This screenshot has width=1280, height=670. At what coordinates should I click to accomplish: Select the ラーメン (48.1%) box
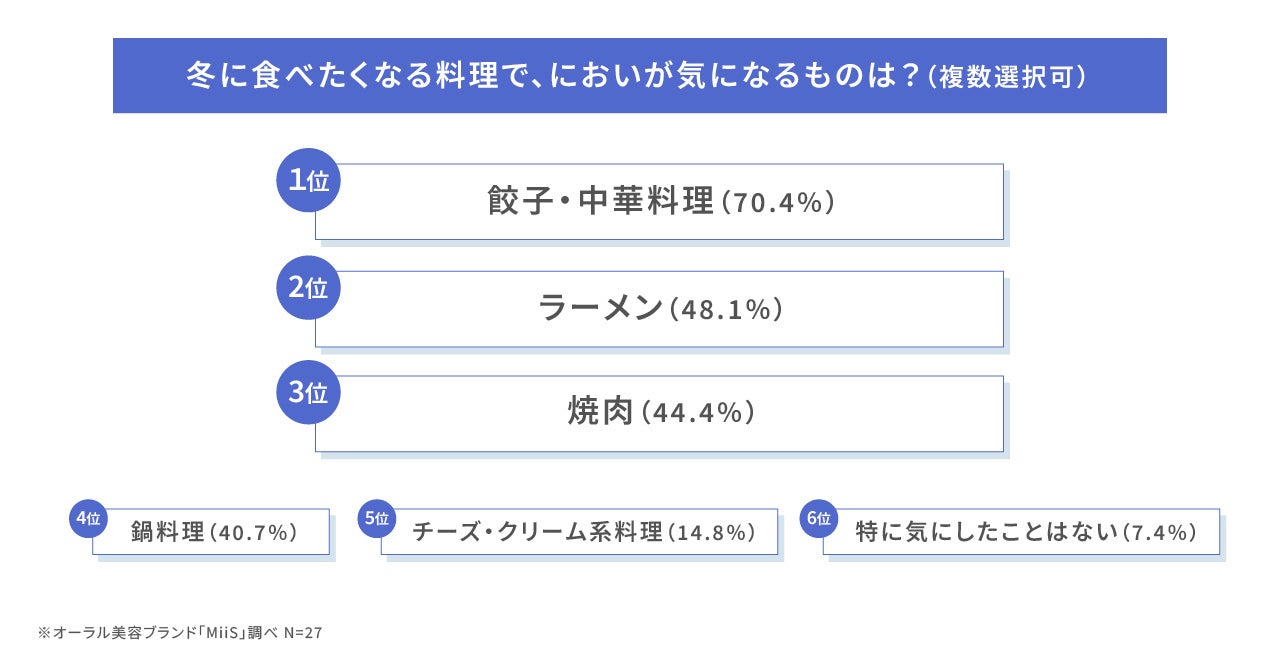(x=660, y=308)
